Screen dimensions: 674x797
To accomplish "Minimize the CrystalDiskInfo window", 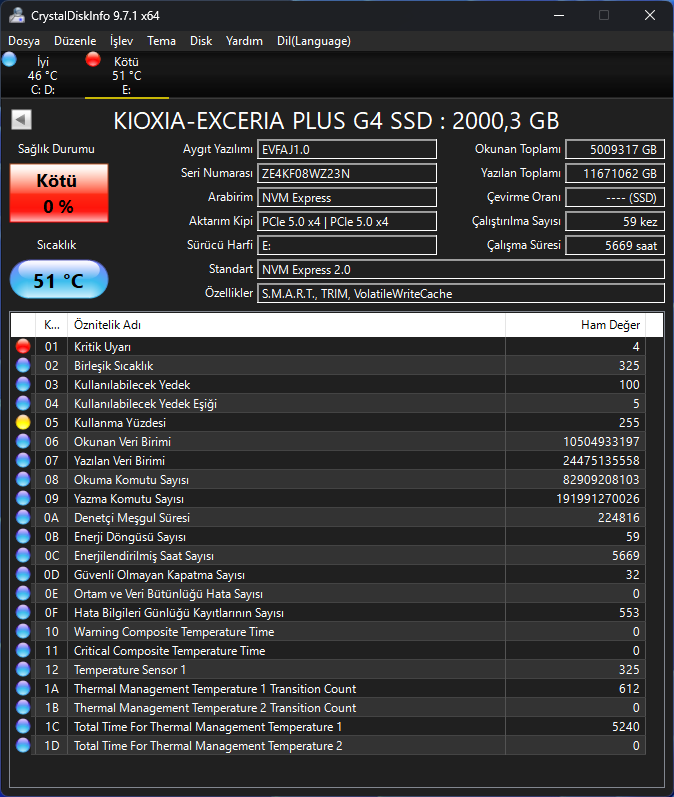I will point(559,15).
